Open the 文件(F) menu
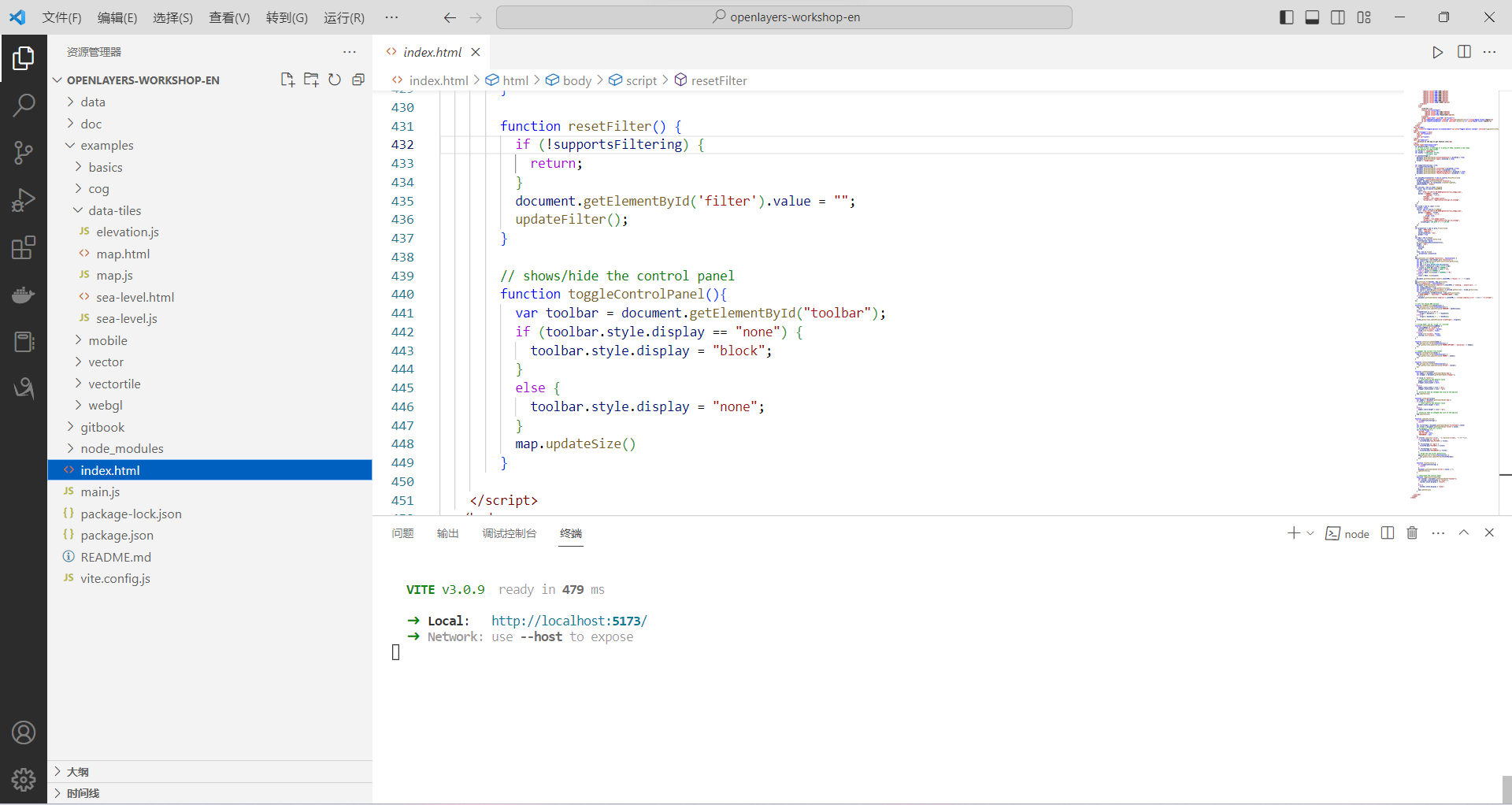The width and height of the screenshot is (1512, 805). click(61, 17)
